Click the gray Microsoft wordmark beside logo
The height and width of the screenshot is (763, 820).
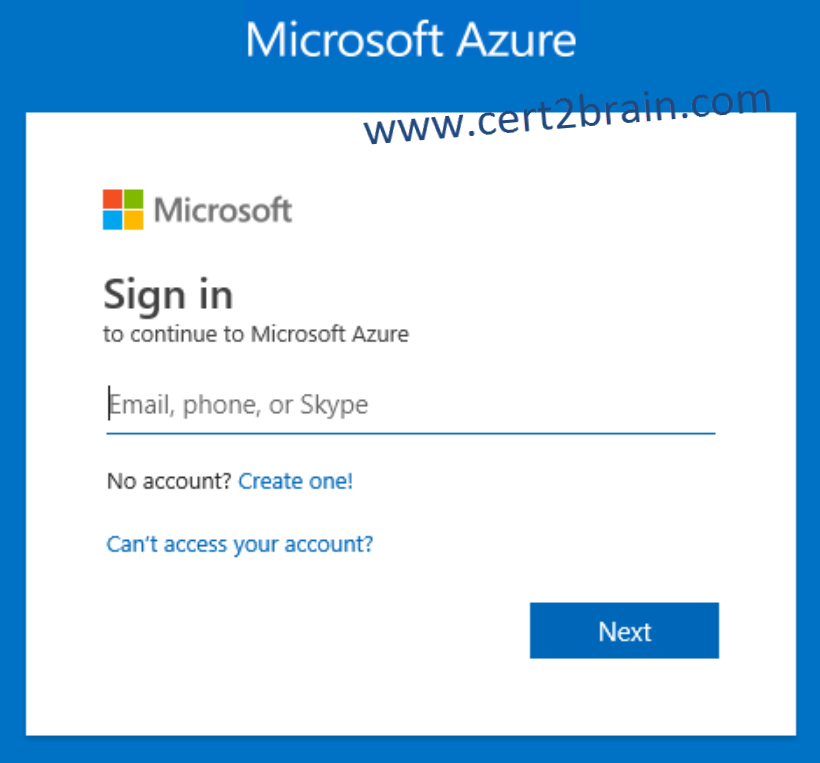click(x=223, y=210)
